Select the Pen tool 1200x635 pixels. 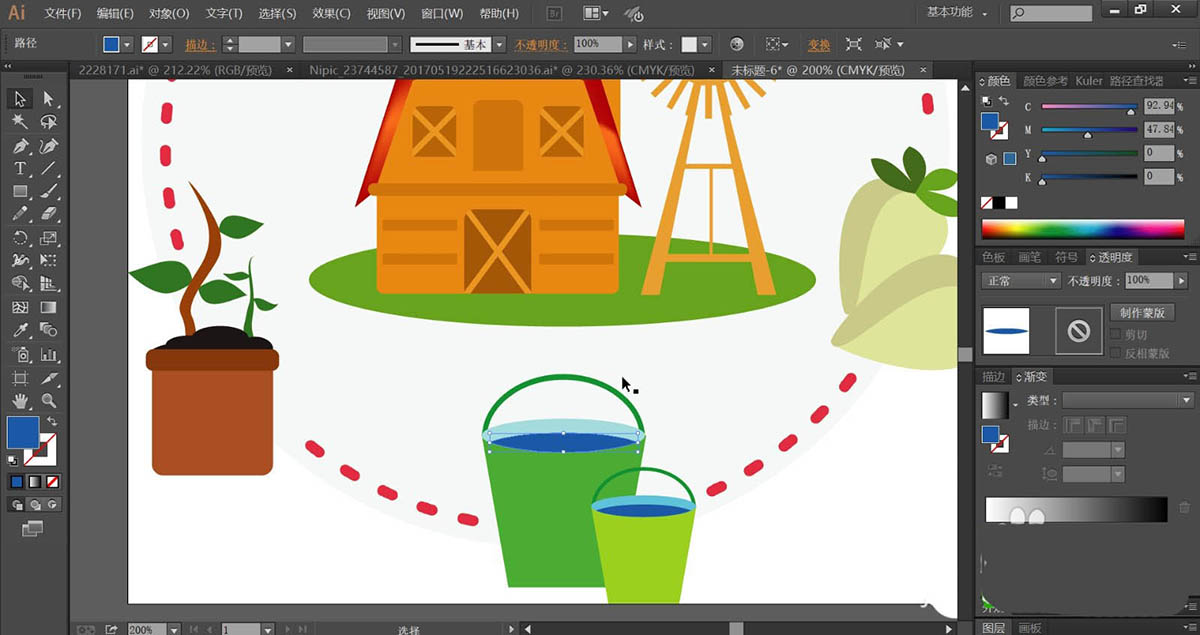20,145
